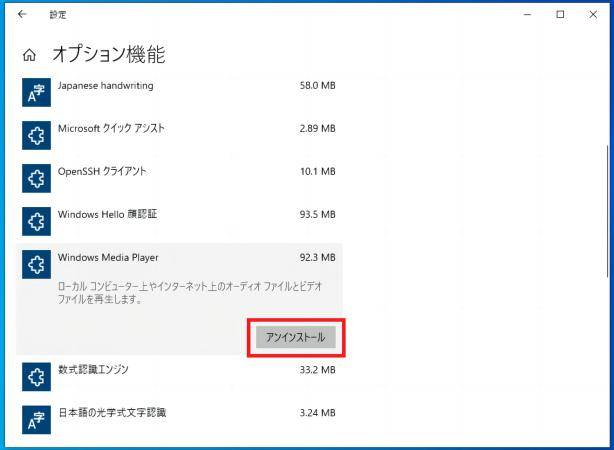Click the 92.3 MB size value
614x450 pixels.
[x=318, y=257]
